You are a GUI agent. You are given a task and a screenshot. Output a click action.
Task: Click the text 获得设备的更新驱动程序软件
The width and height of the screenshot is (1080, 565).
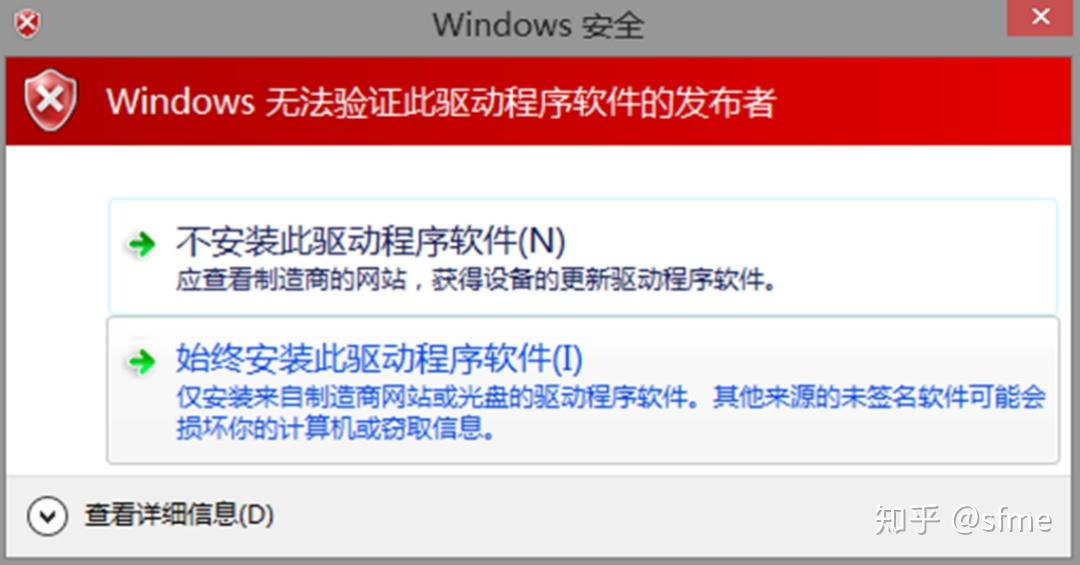click(x=603, y=280)
